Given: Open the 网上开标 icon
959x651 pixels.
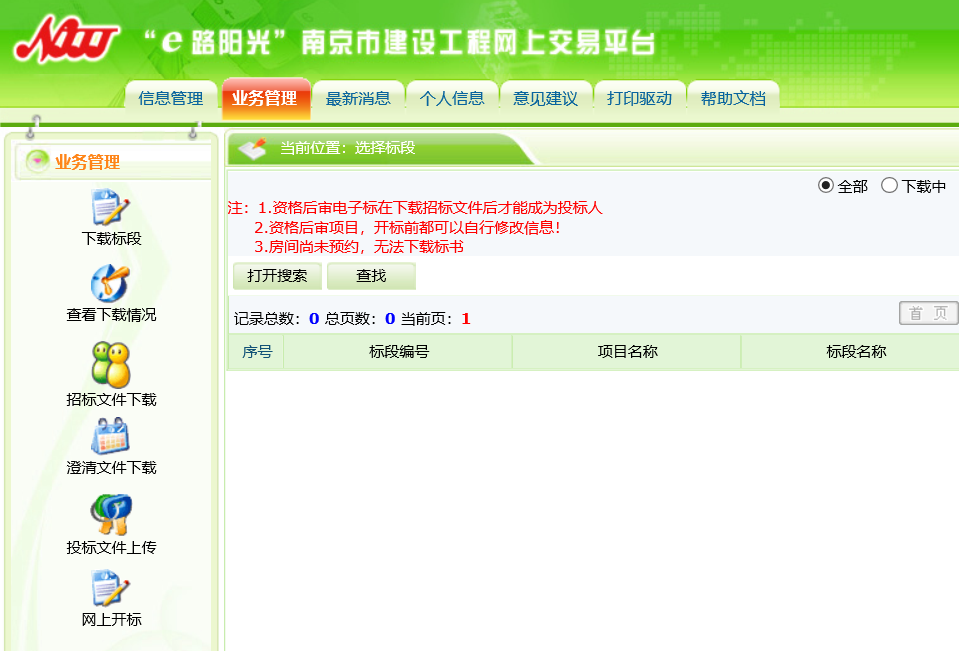Looking at the screenshot, I should (x=110, y=588).
